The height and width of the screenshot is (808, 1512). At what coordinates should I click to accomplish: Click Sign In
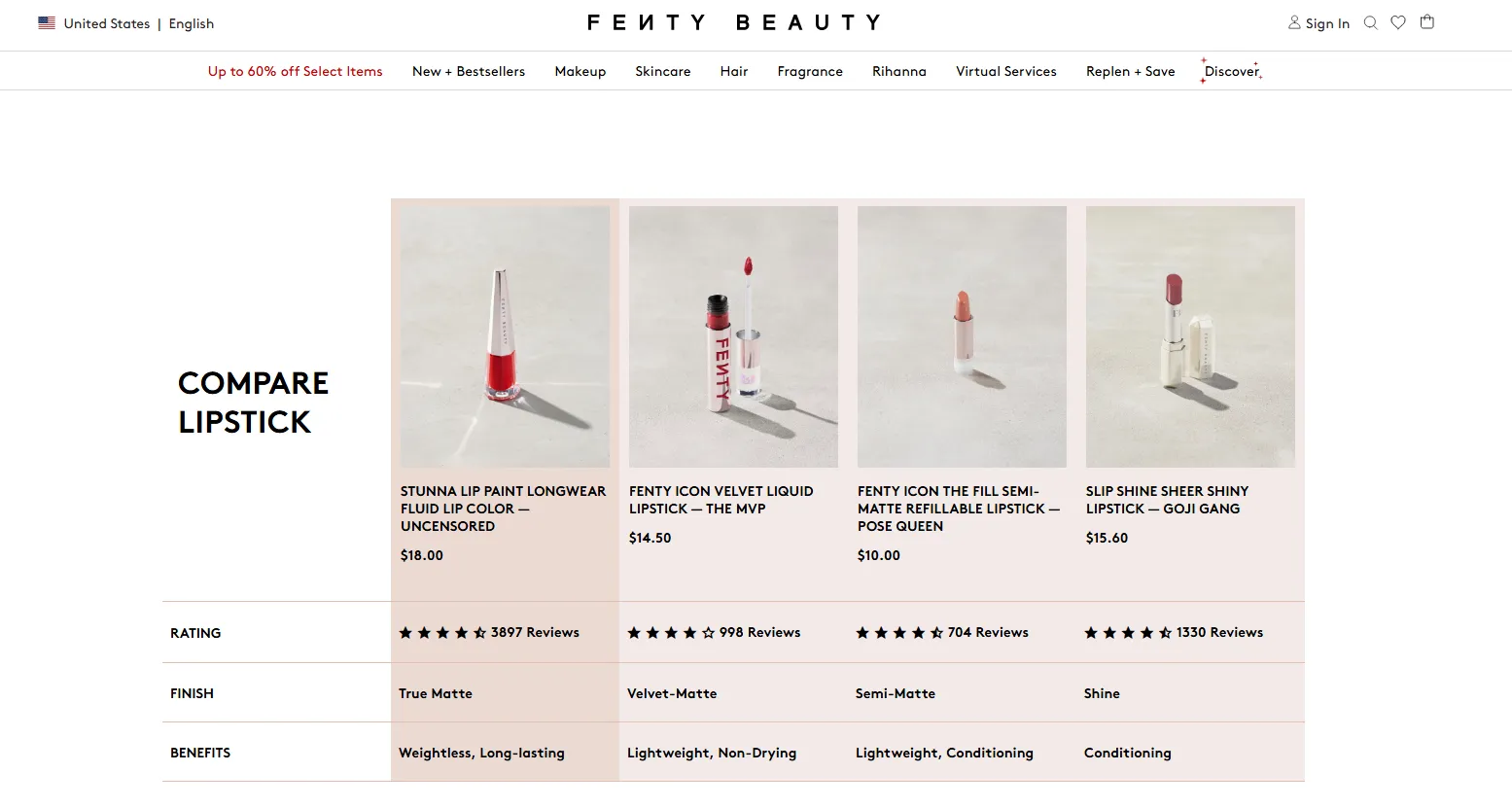[x=1325, y=22]
